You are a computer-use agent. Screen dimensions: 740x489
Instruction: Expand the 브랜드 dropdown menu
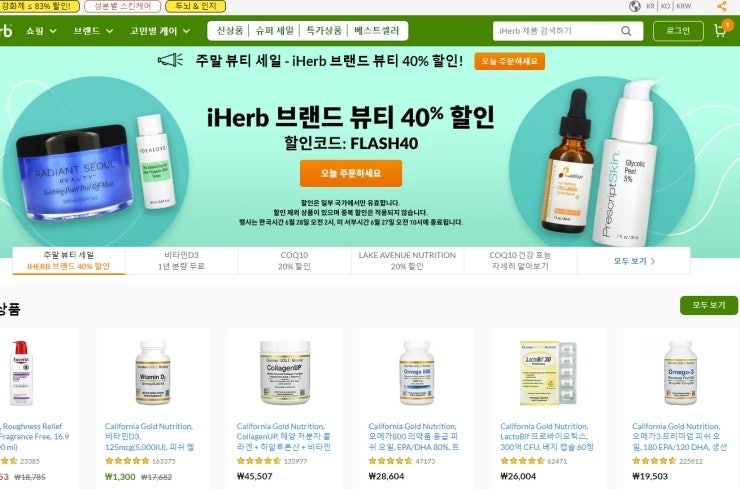point(93,31)
